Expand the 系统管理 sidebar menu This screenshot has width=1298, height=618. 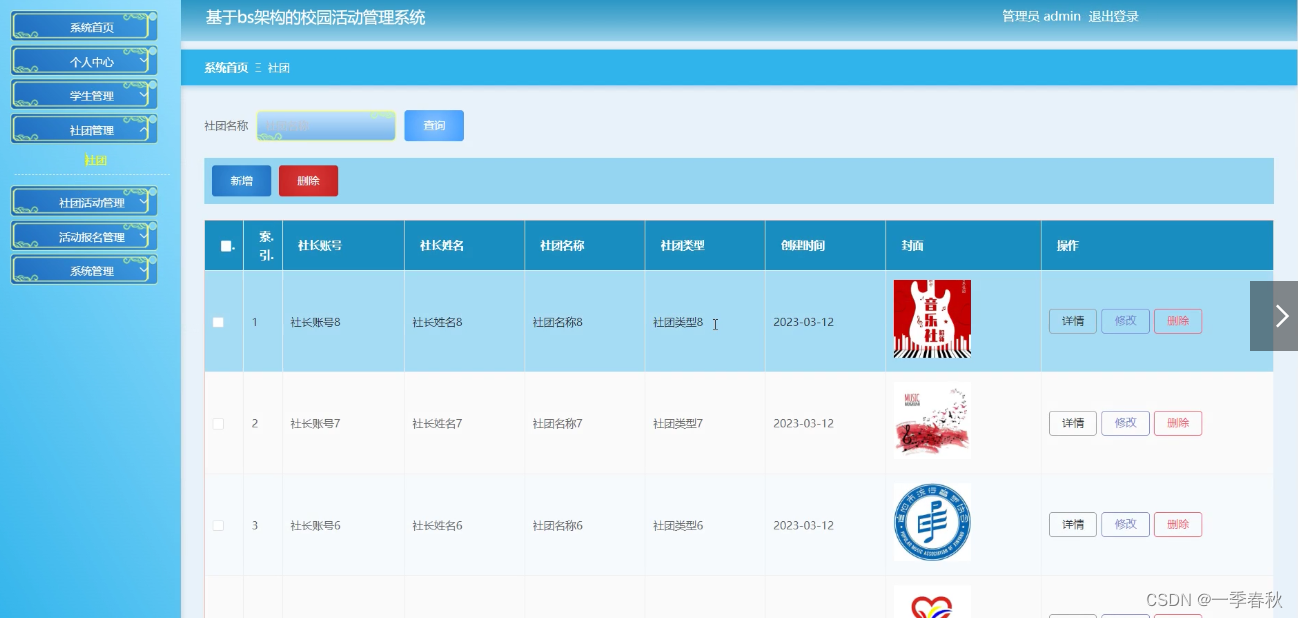tap(84, 270)
